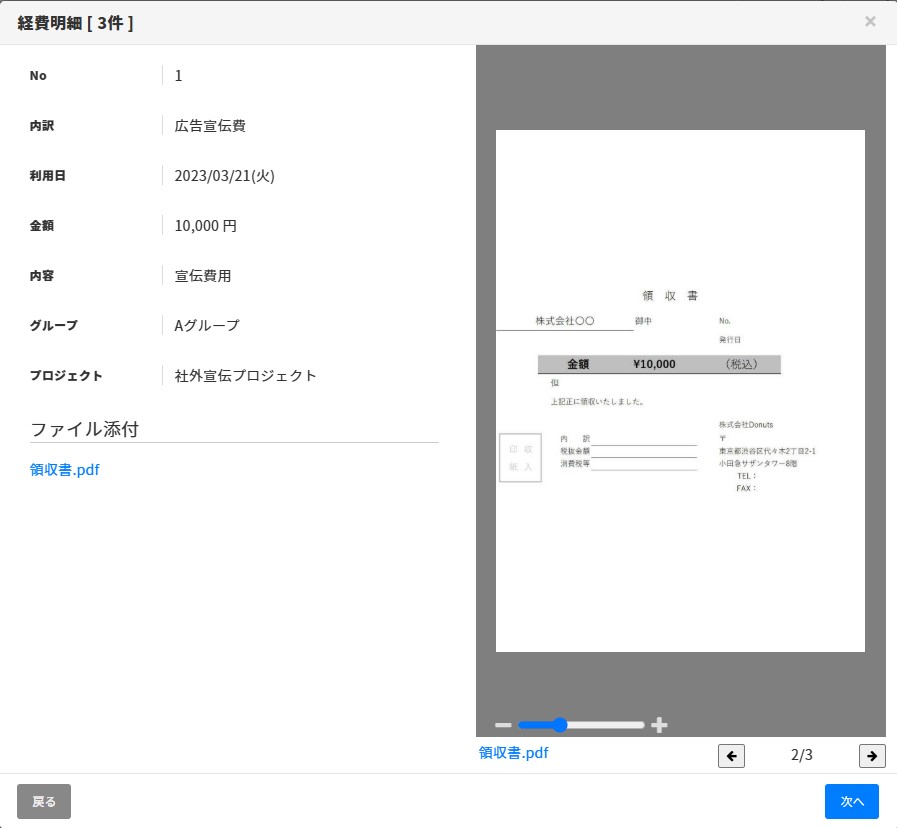Click the 社外宣伝プロジェクト project value
Screen dimensions: 897x828
pyautogui.click(x=245, y=375)
